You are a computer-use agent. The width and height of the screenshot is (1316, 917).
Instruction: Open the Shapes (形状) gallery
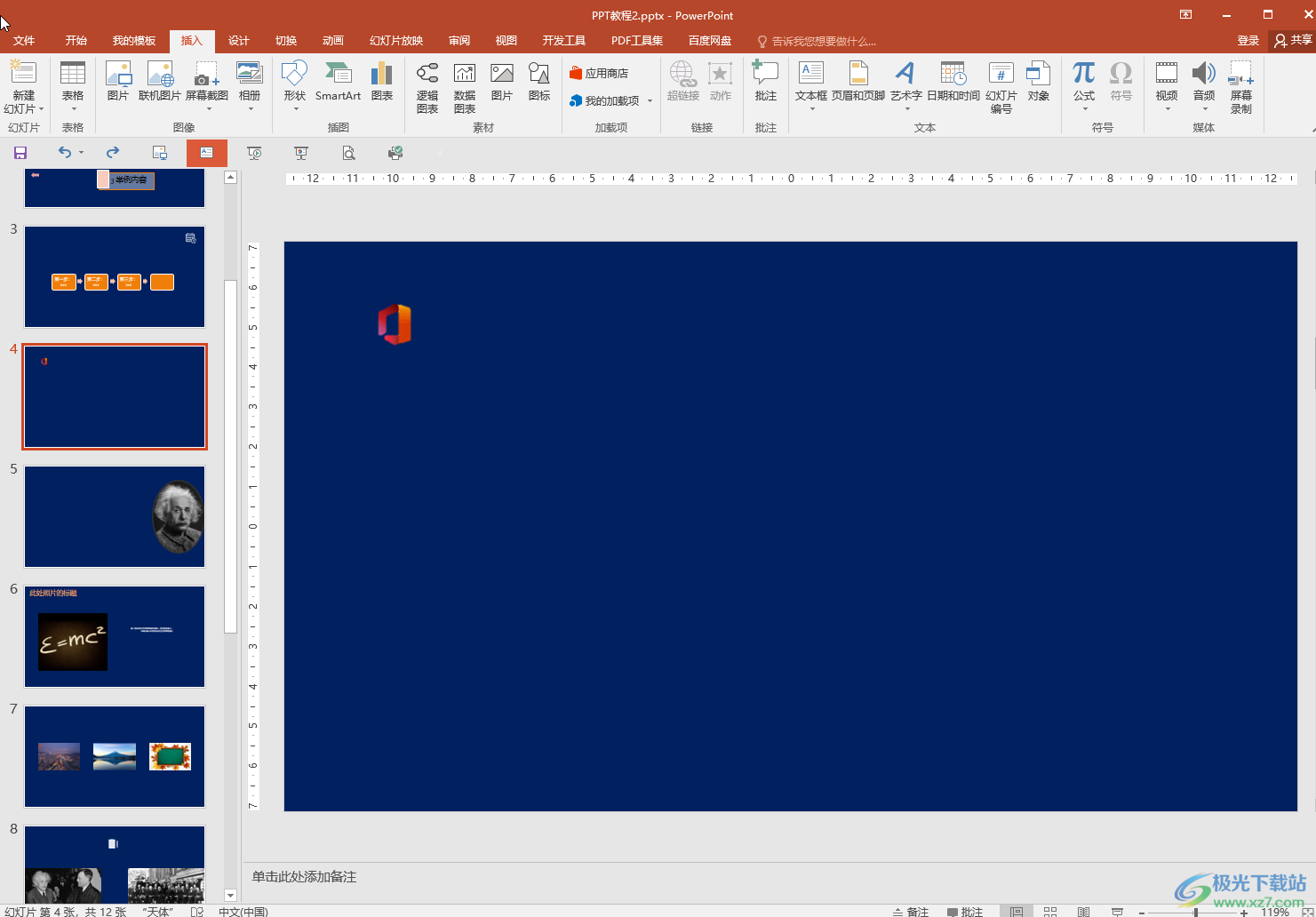(294, 85)
